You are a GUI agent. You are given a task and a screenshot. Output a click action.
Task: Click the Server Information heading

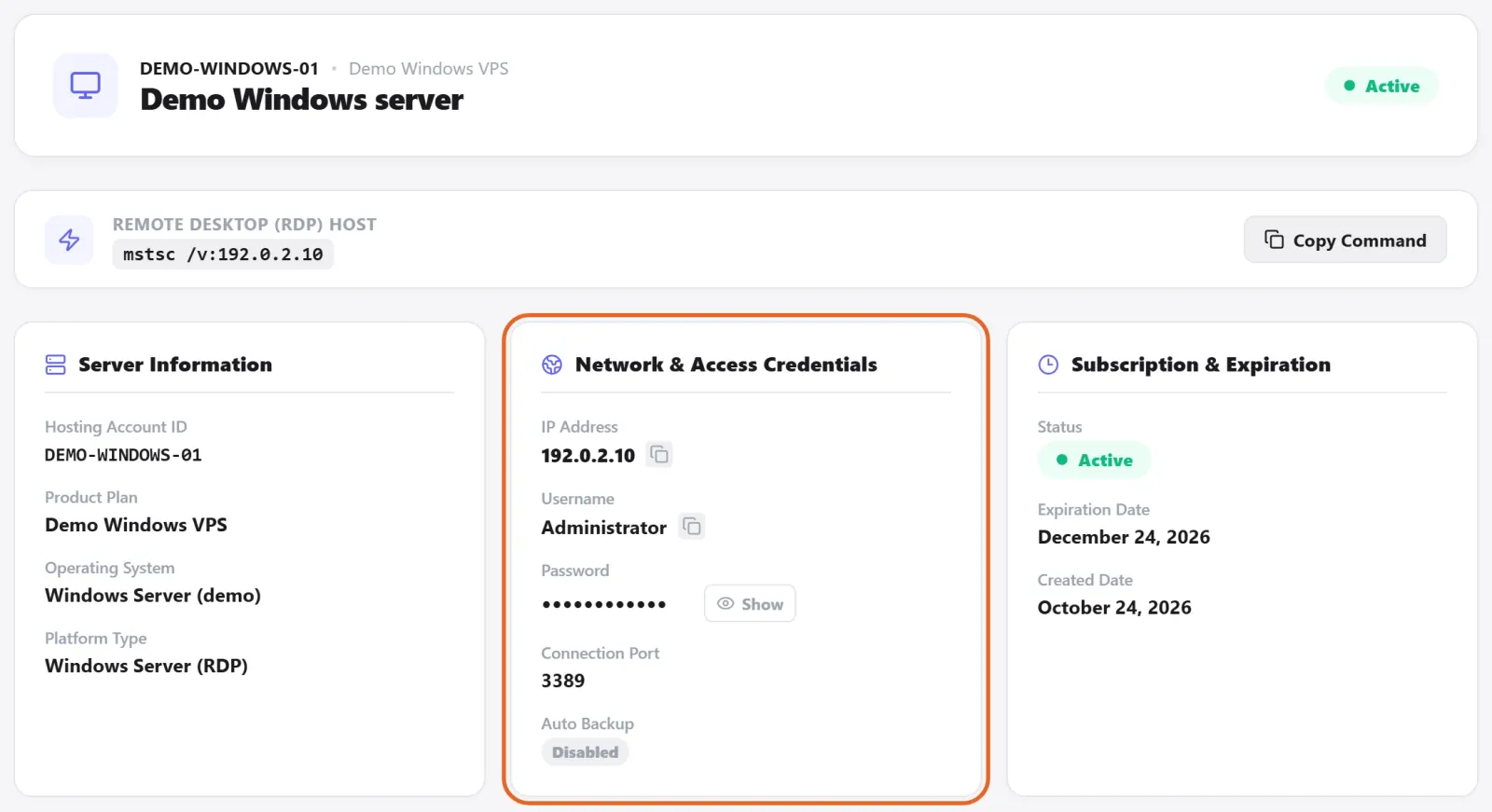coord(175,365)
